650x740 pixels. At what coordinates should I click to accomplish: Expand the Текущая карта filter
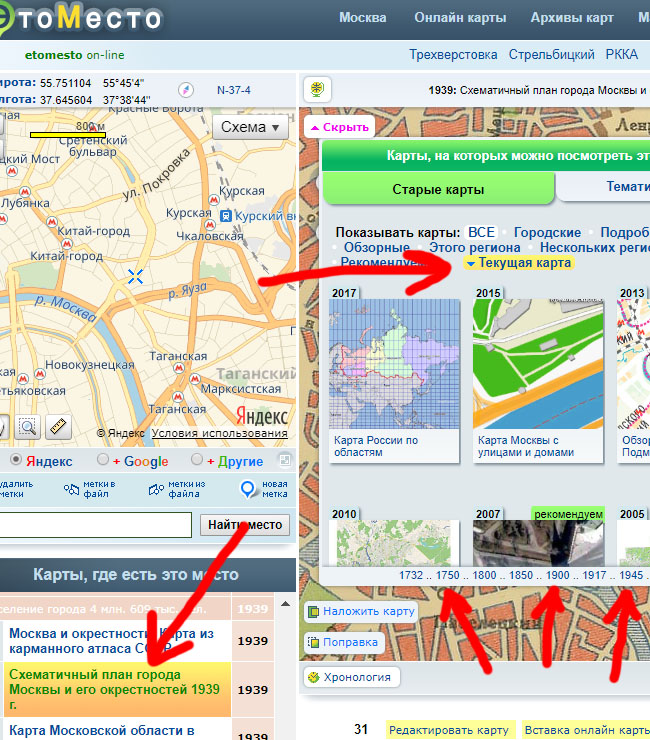518,263
